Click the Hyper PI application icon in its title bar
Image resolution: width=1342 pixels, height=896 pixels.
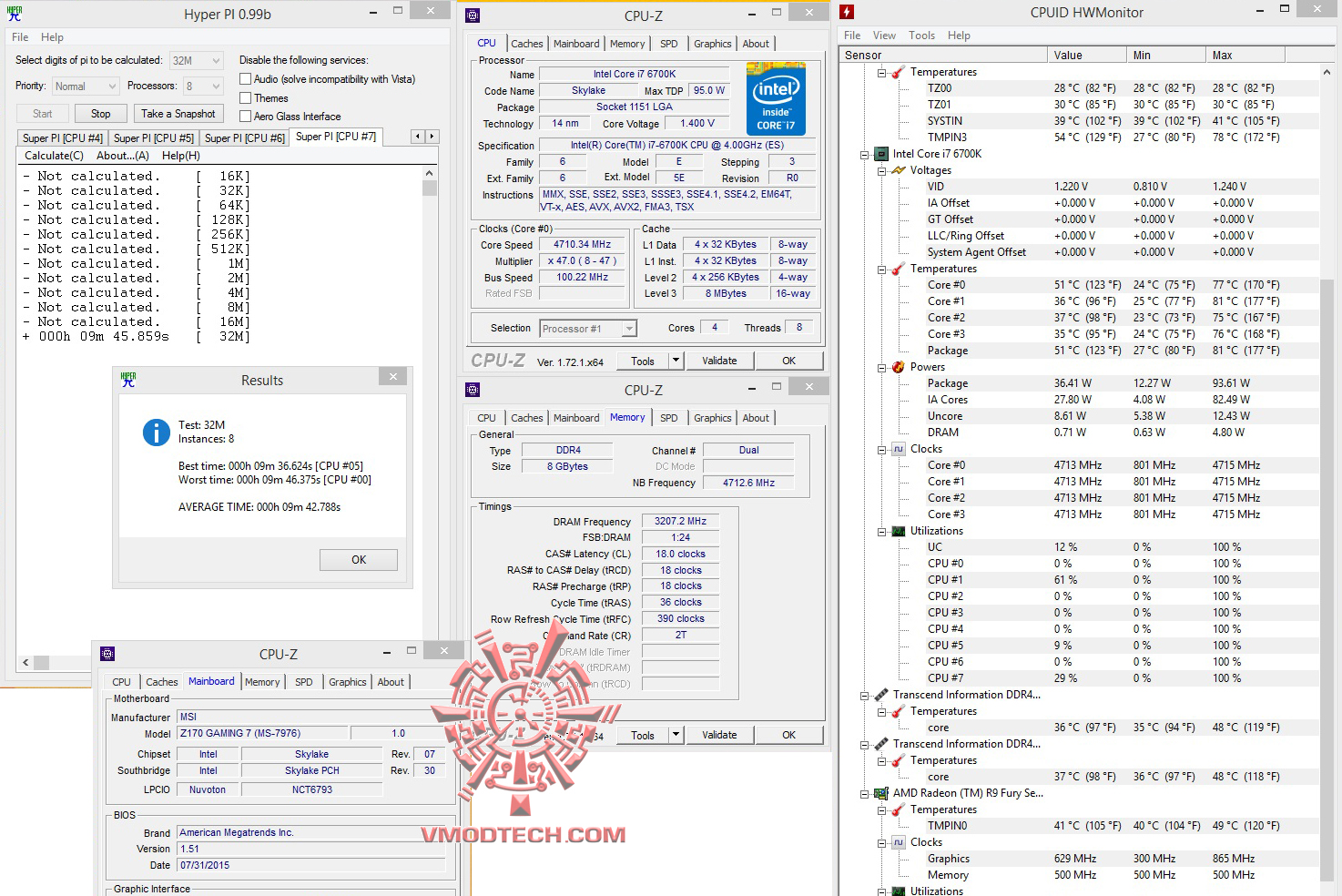tap(15, 14)
